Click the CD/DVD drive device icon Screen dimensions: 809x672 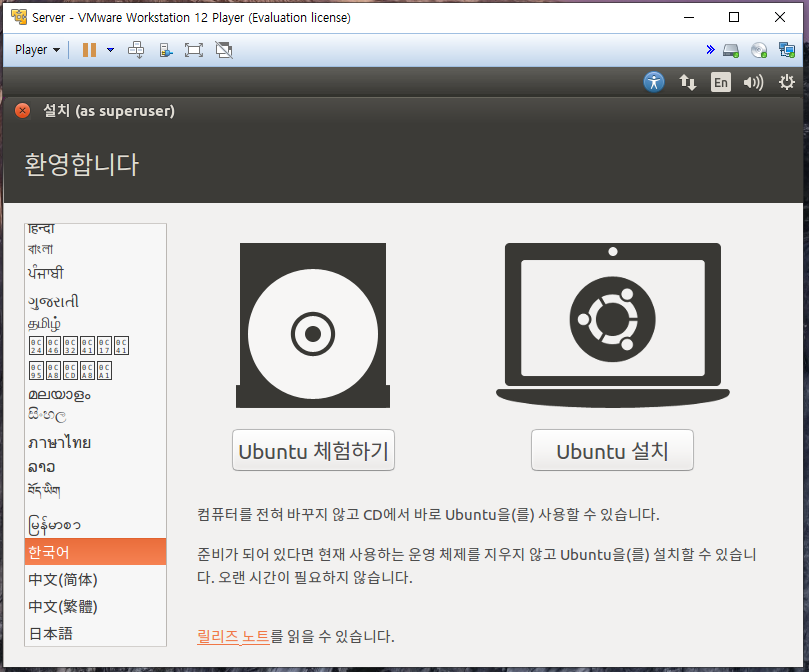pos(759,50)
